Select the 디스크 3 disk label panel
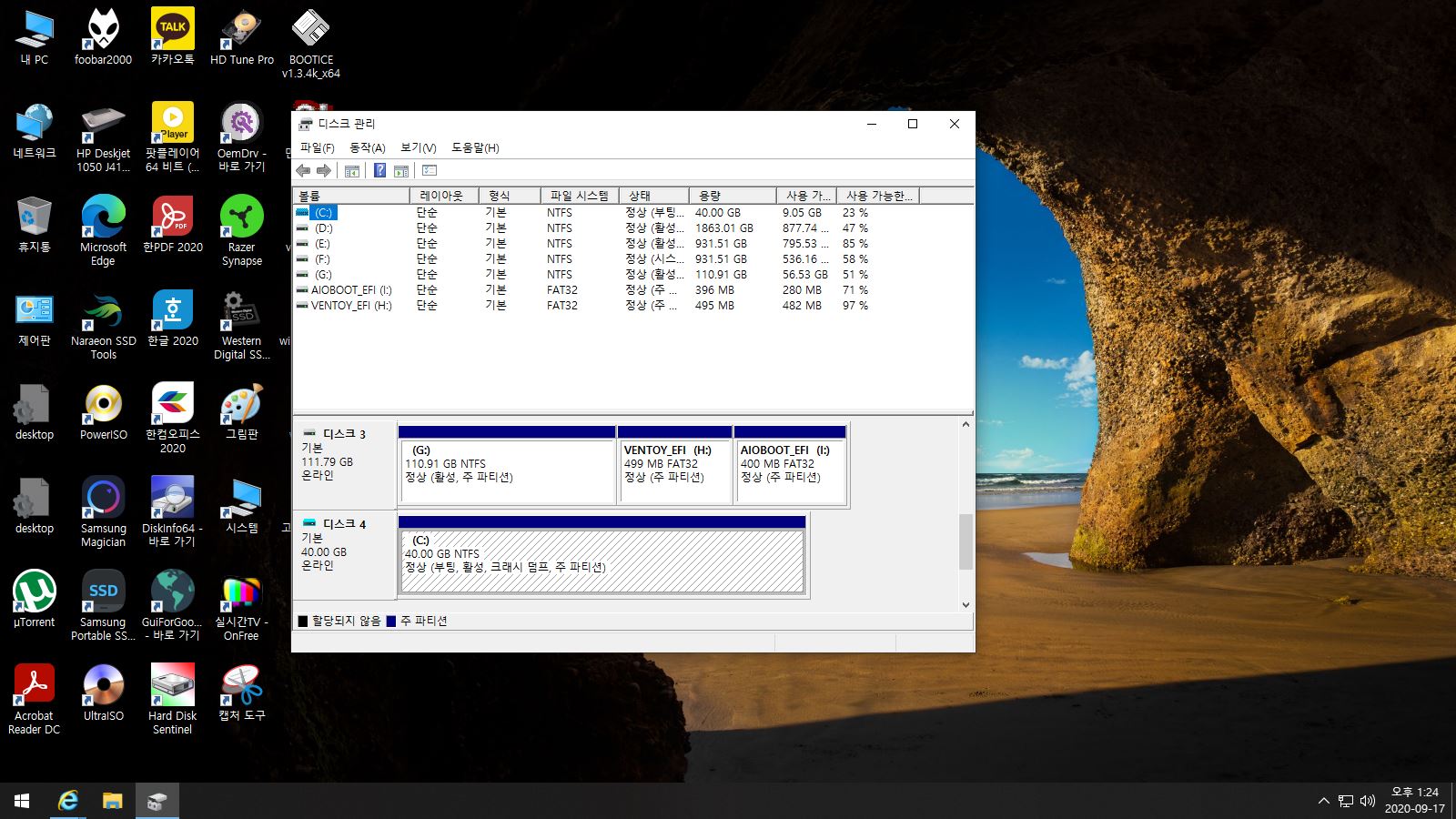Viewport: 1456px width, 819px height. tap(344, 464)
